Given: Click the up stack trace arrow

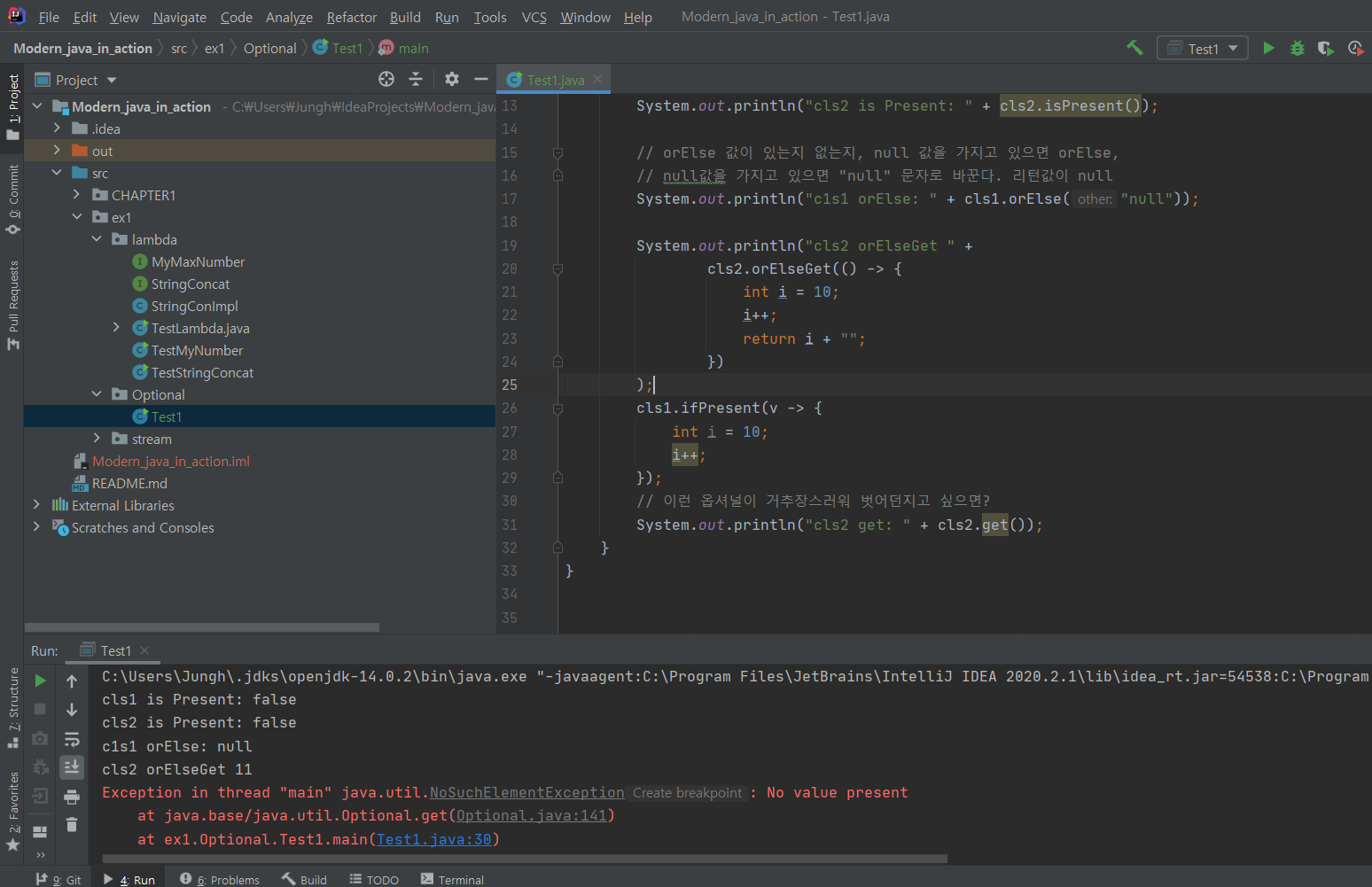Looking at the screenshot, I should click(72, 681).
